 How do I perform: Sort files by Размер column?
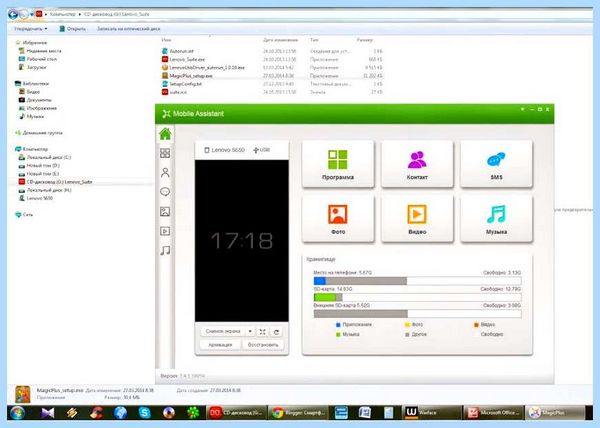tap(364, 40)
